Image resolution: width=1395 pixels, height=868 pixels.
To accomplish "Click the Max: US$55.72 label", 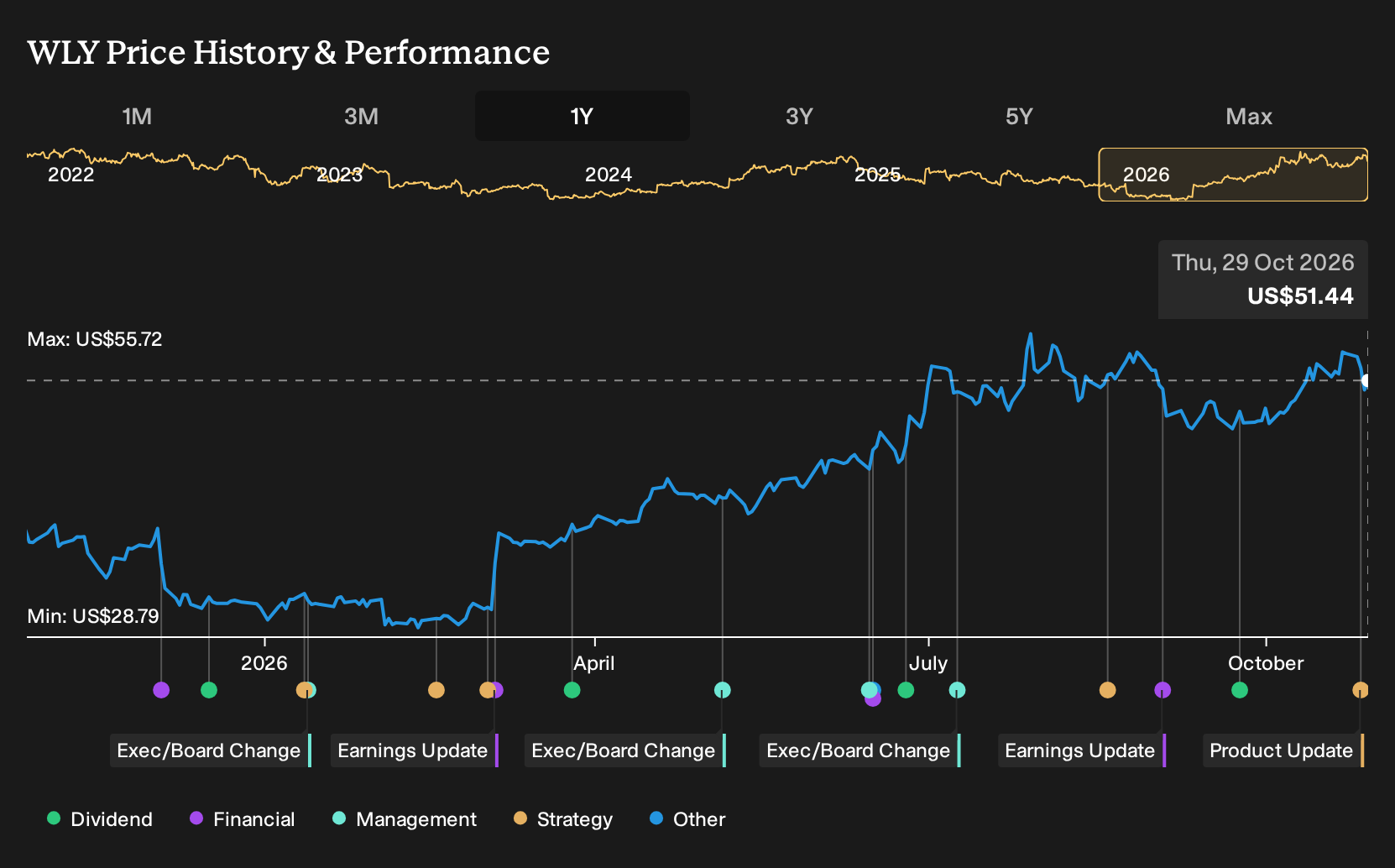I will point(95,339).
